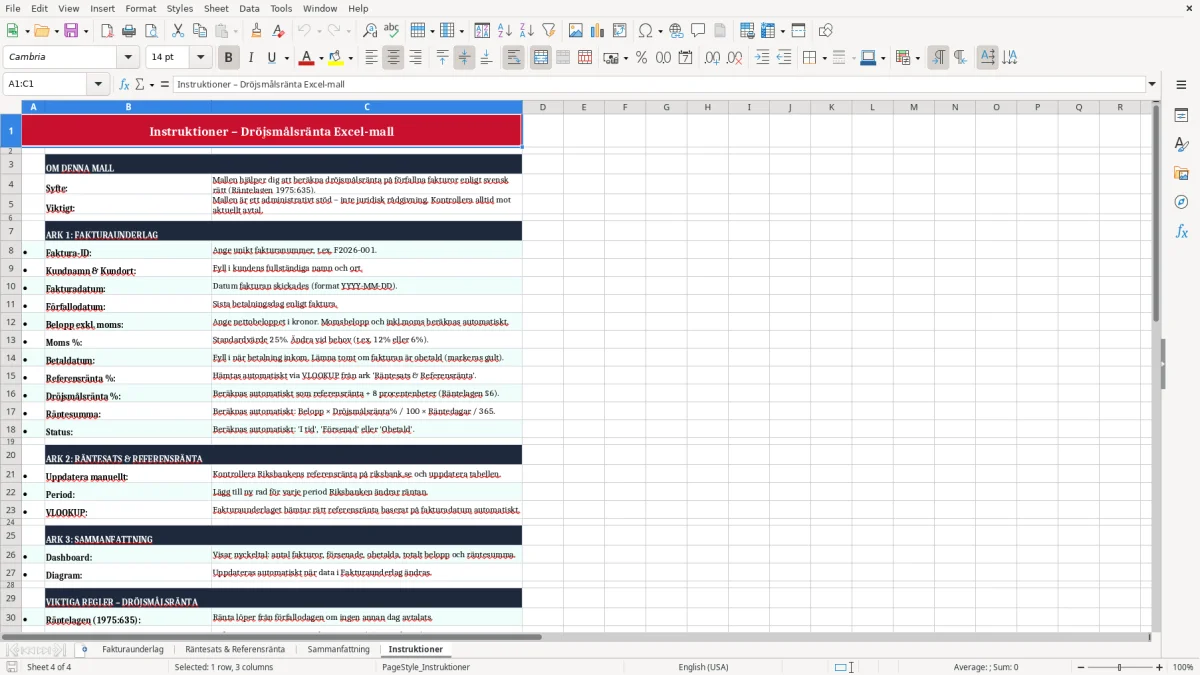Switch to Räntesats & Referensränta tab

(x=235, y=649)
